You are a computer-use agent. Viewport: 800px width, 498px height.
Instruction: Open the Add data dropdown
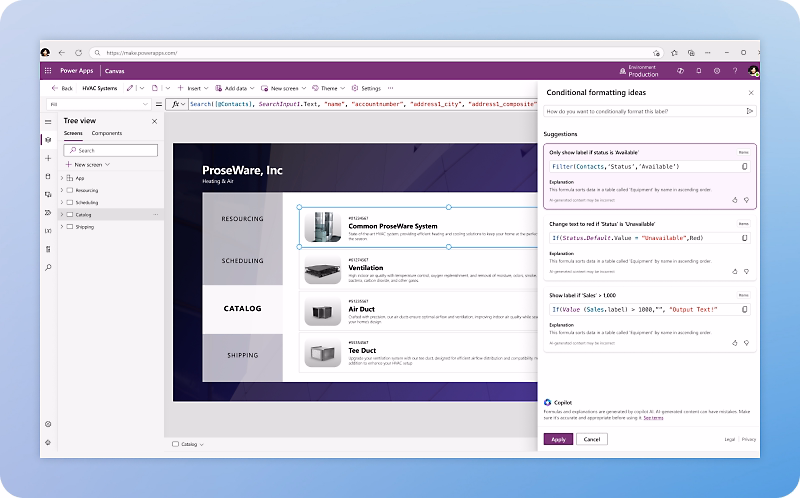pos(235,88)
